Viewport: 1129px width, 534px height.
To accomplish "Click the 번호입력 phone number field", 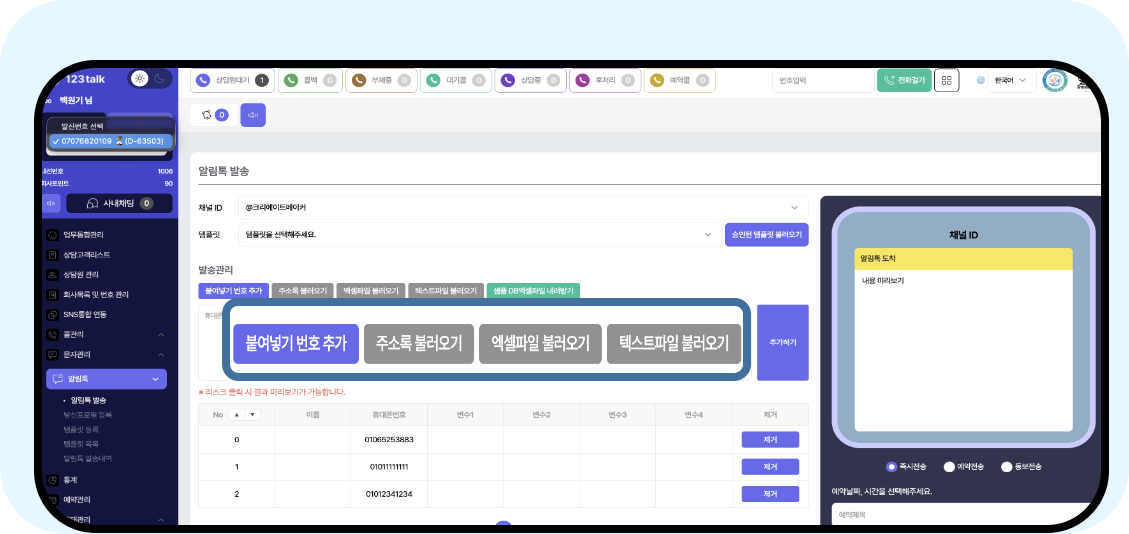I will [822, 81].
